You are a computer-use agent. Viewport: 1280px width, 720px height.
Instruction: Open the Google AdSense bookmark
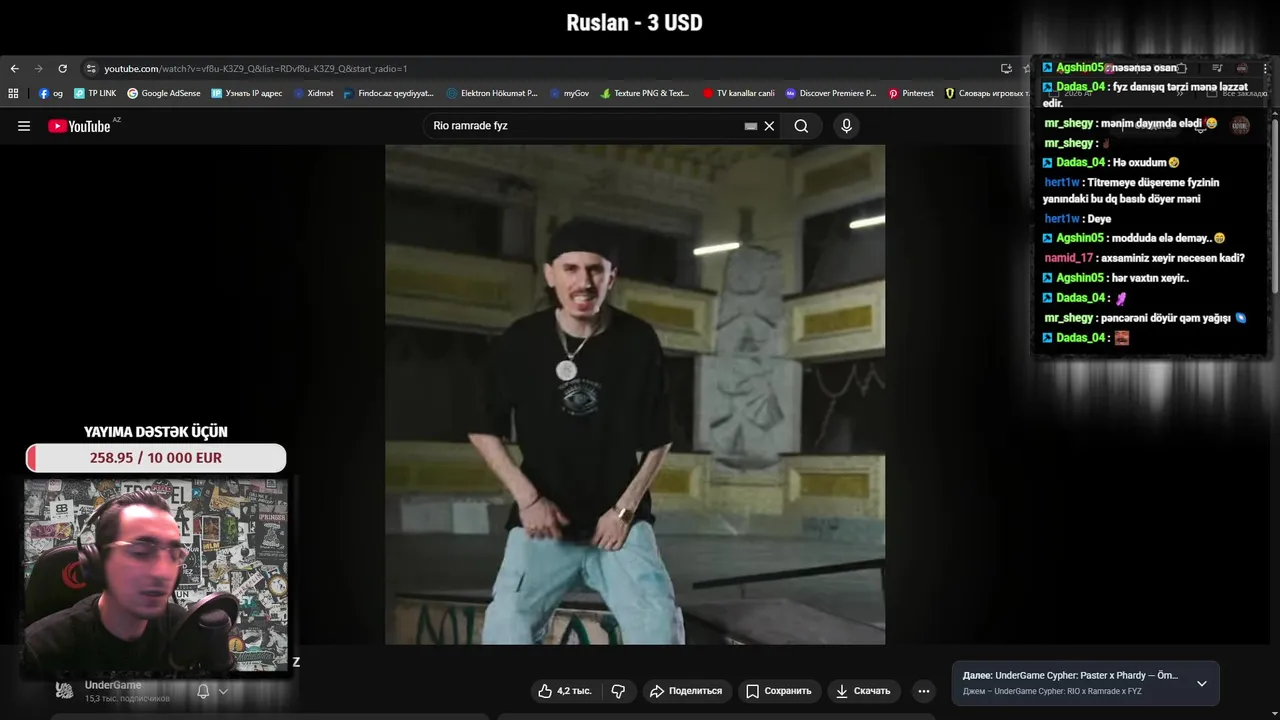point(164,93)
